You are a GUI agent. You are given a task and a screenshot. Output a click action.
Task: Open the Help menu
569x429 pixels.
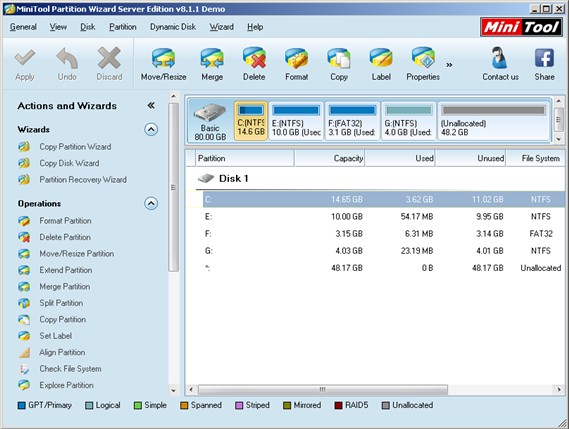tap(255, 27)
